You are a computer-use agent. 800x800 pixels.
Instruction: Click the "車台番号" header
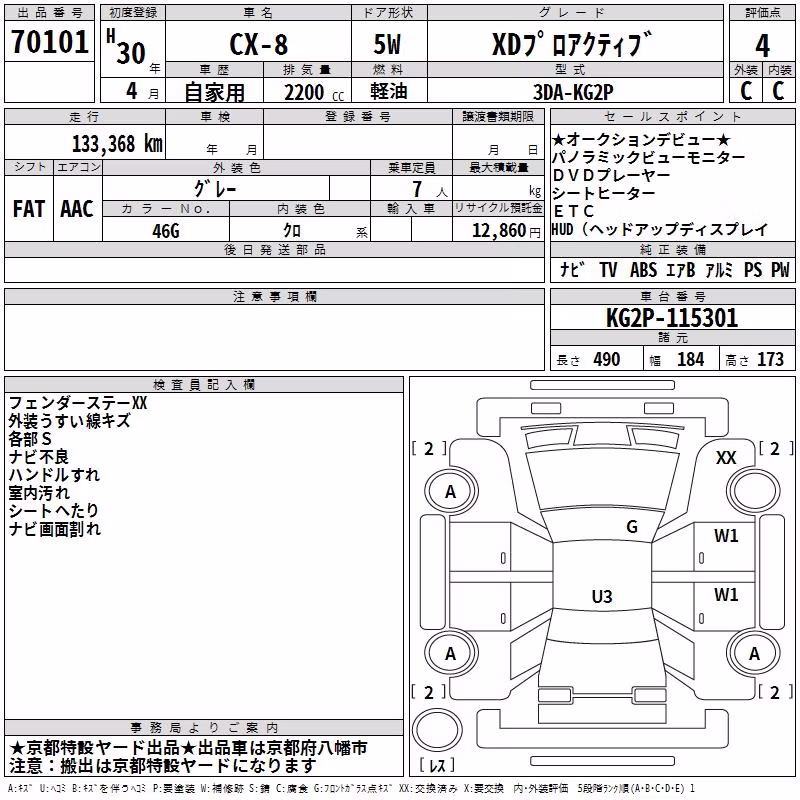[672, 296]
